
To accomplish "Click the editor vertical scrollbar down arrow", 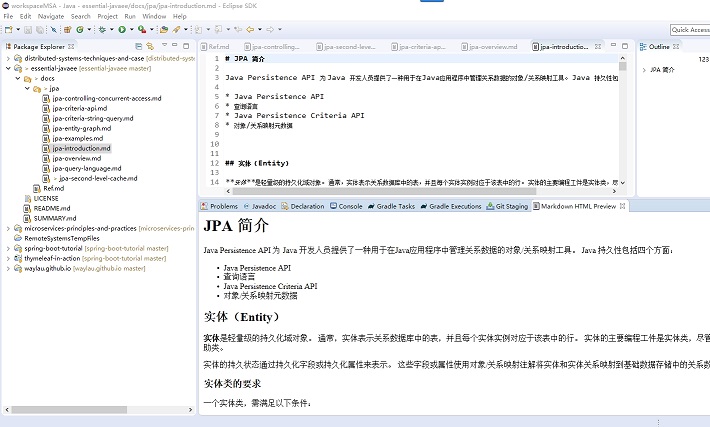I will 623,182.
